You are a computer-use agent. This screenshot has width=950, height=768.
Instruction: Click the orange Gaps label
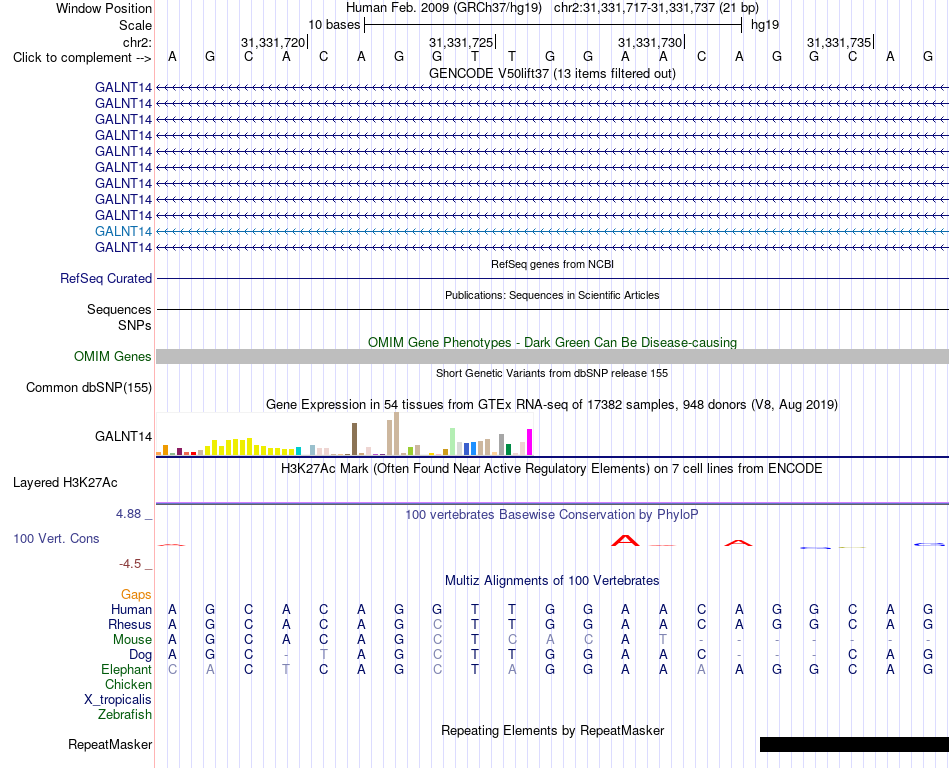click(x=136, y=595)
